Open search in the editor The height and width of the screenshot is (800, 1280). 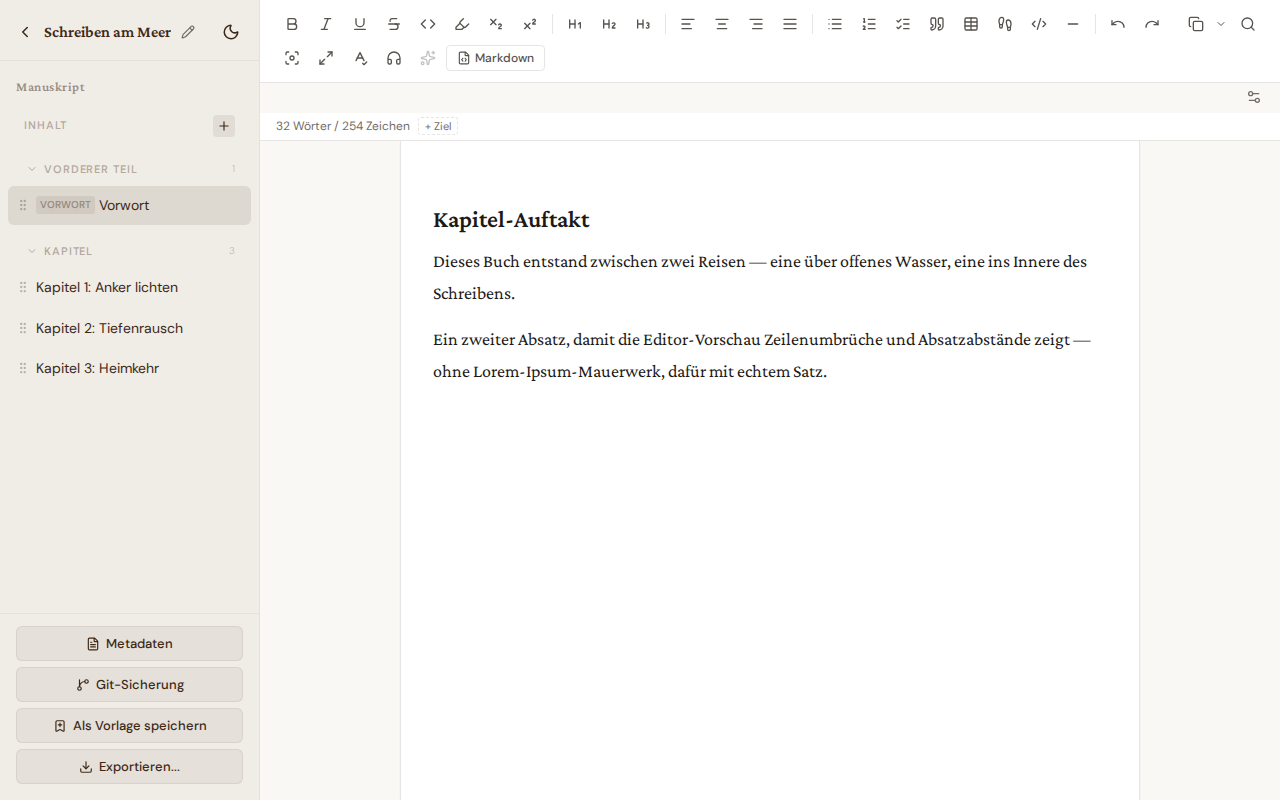[x=1248, y=24]
